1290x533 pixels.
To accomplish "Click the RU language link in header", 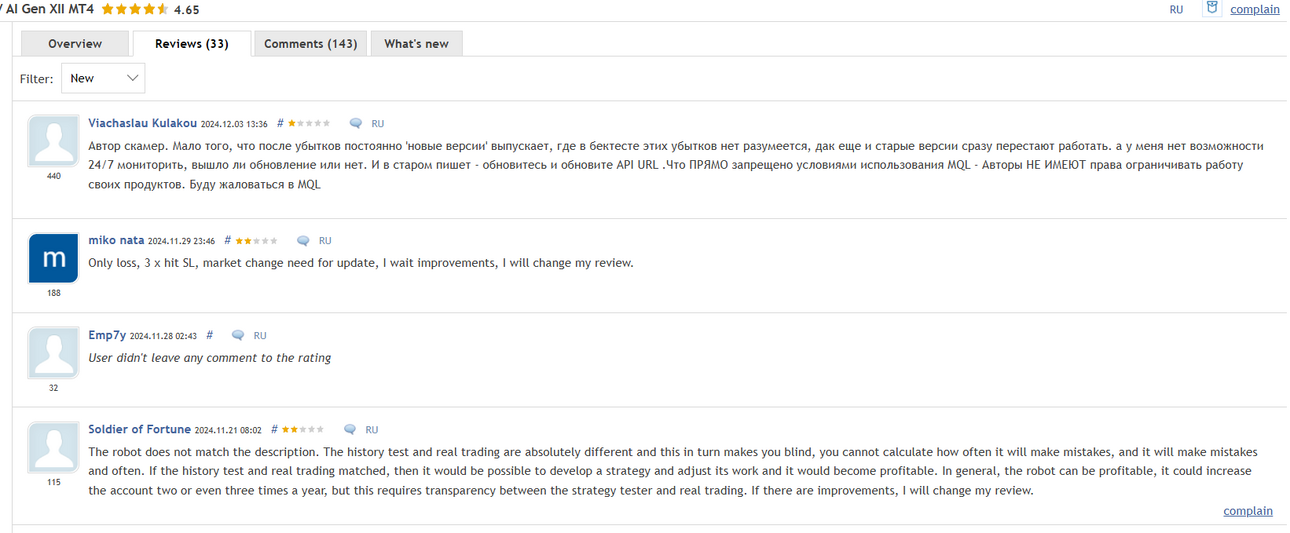I will click(x=1176, y=9).
